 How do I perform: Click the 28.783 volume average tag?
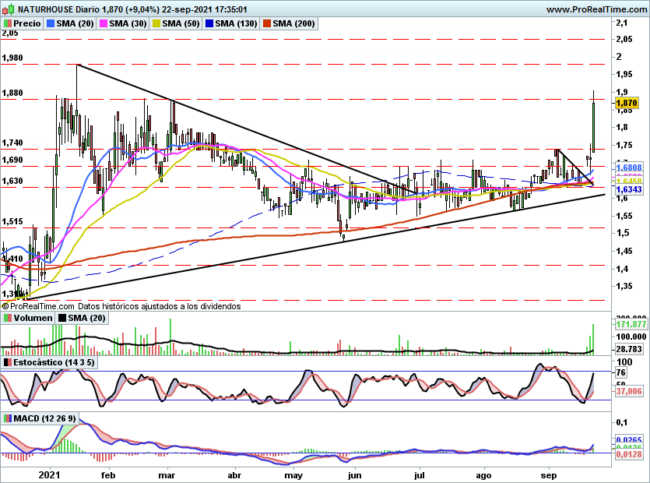click(629, 349)
